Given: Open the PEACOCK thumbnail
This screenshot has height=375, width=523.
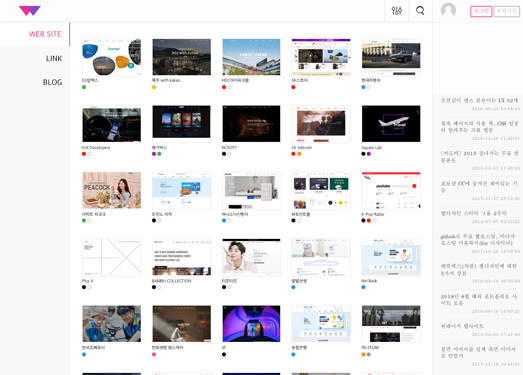Looking at the screenshot, I should pos(111,191).
